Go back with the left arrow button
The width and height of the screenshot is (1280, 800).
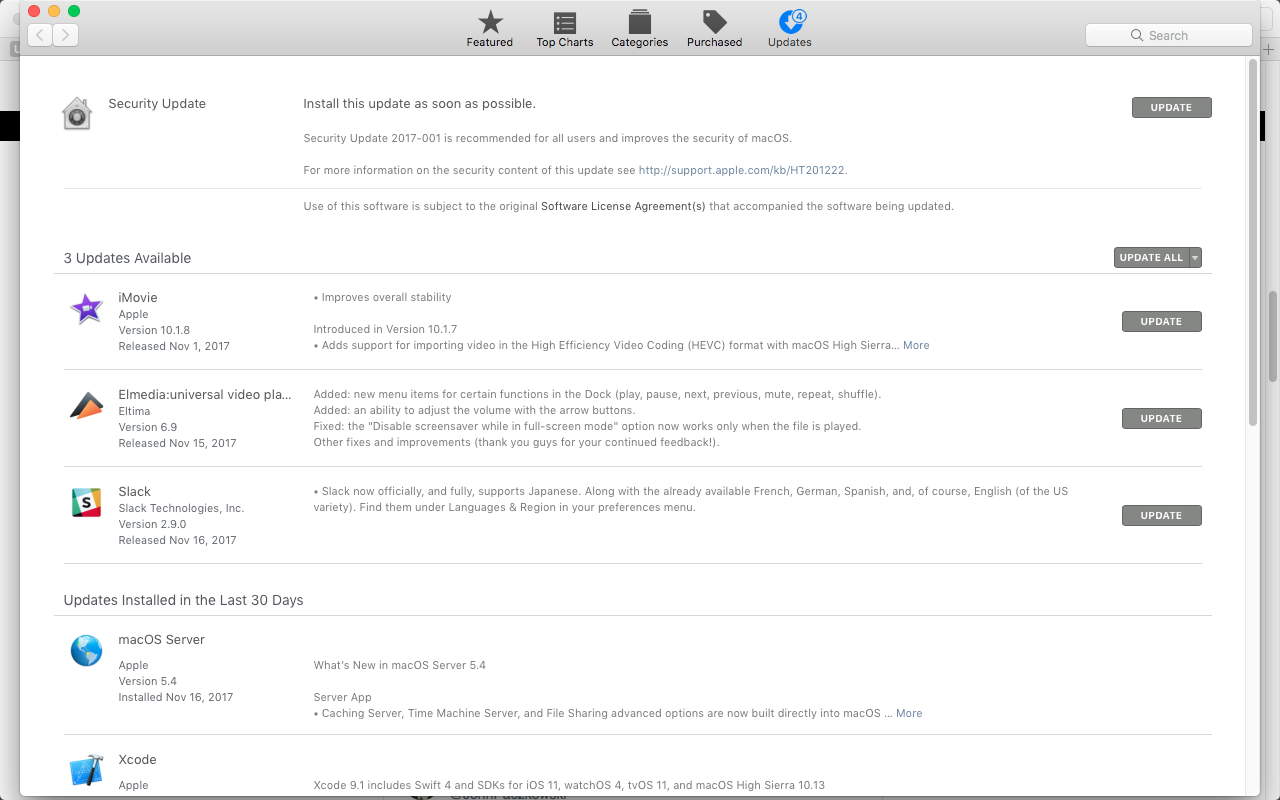(40, 35)
